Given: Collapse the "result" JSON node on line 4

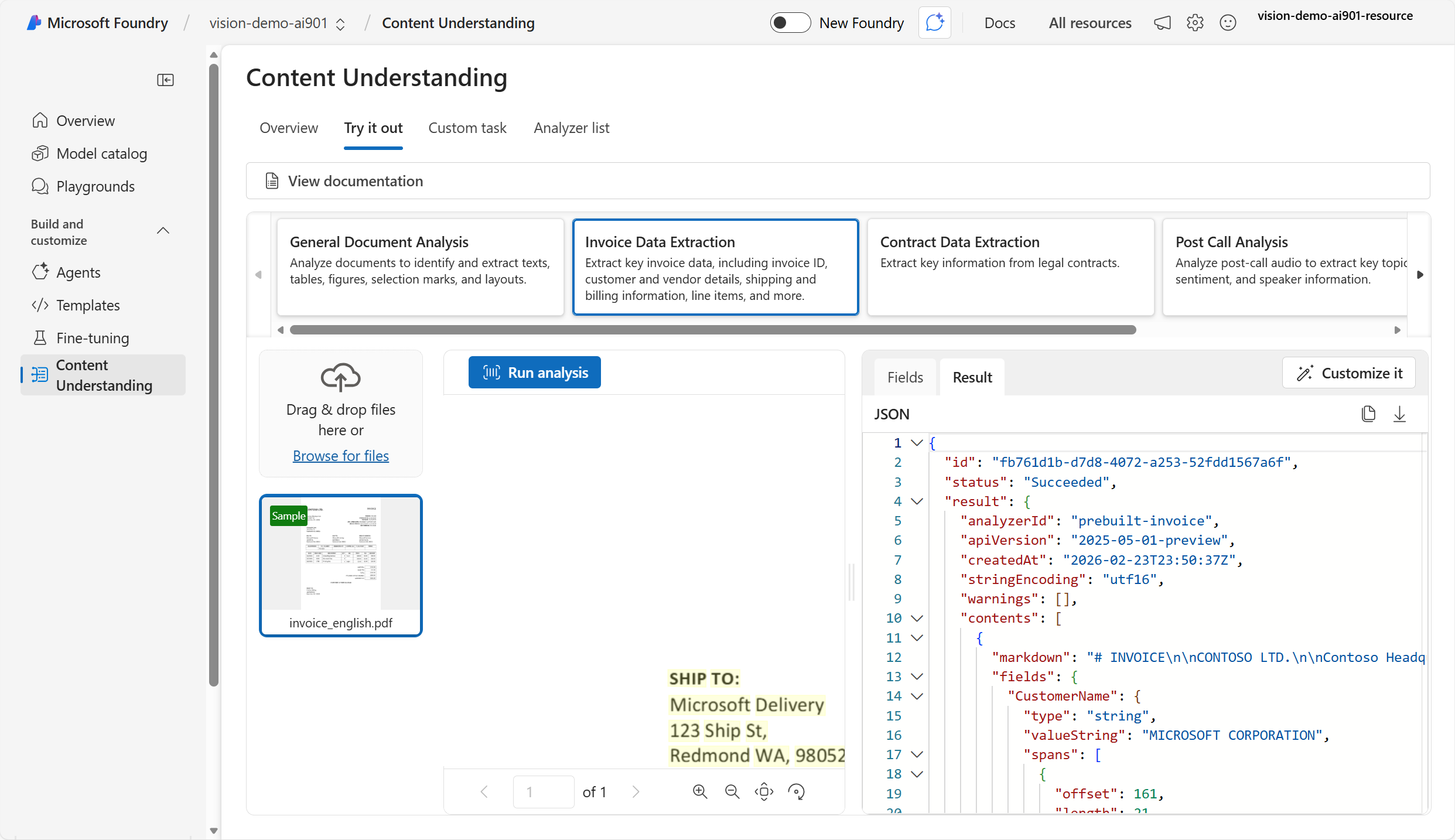Looking at the screenshot, I should click(917, 501).
